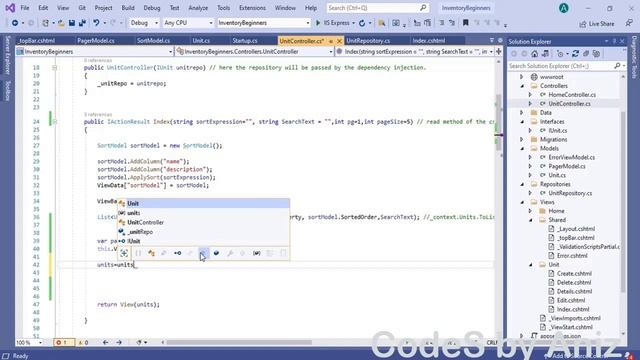The height and width of the screenshot is (360, 640).
Task: Click Sync with Active Document in Solution Explorer
Action: 545,53
